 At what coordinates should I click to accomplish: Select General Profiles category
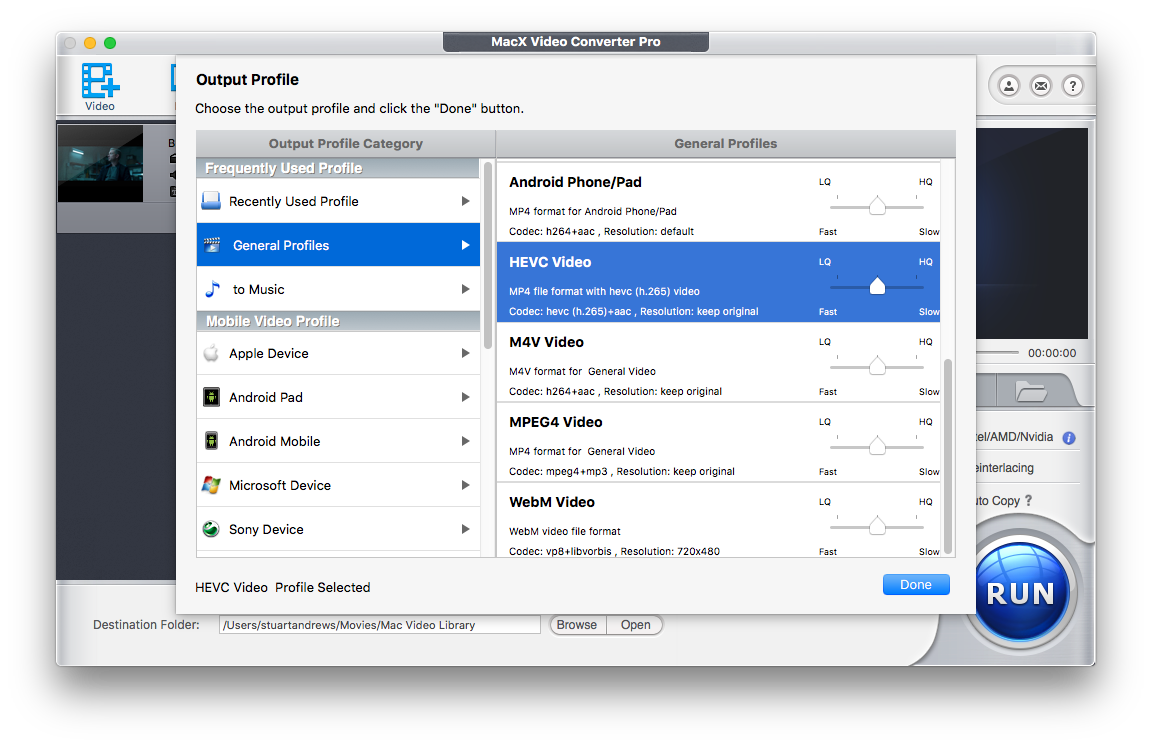coord(338,245)
